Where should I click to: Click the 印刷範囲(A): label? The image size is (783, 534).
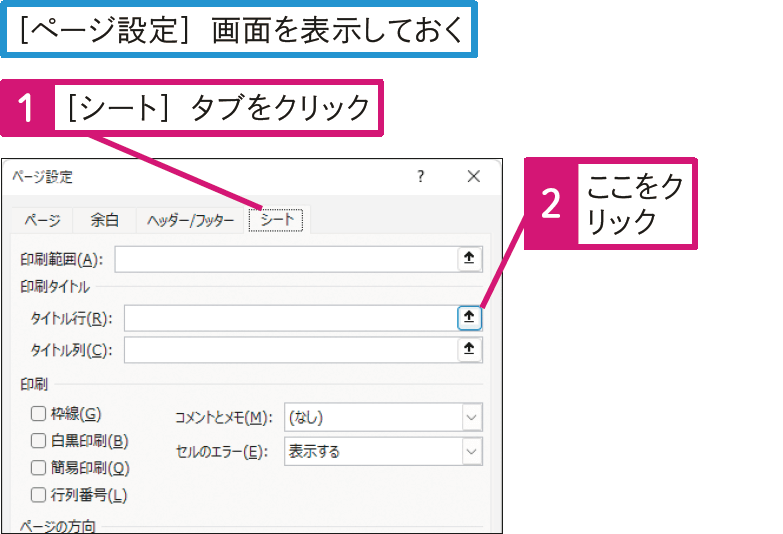pyautogui.click(x=61, y=259)
